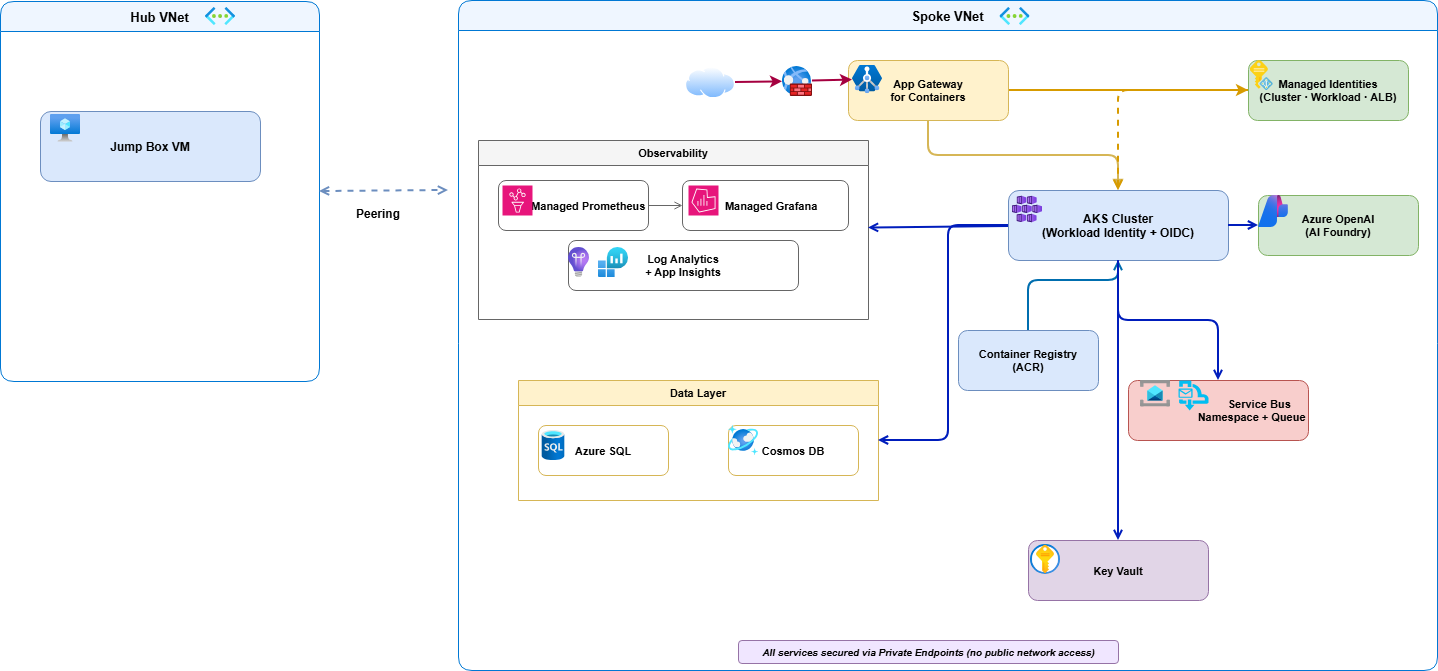Viewport: 1438px width, 671px height.
Task: Click the Azure OpenAI (AI Foundry) text
Action: coord(1338,225)
